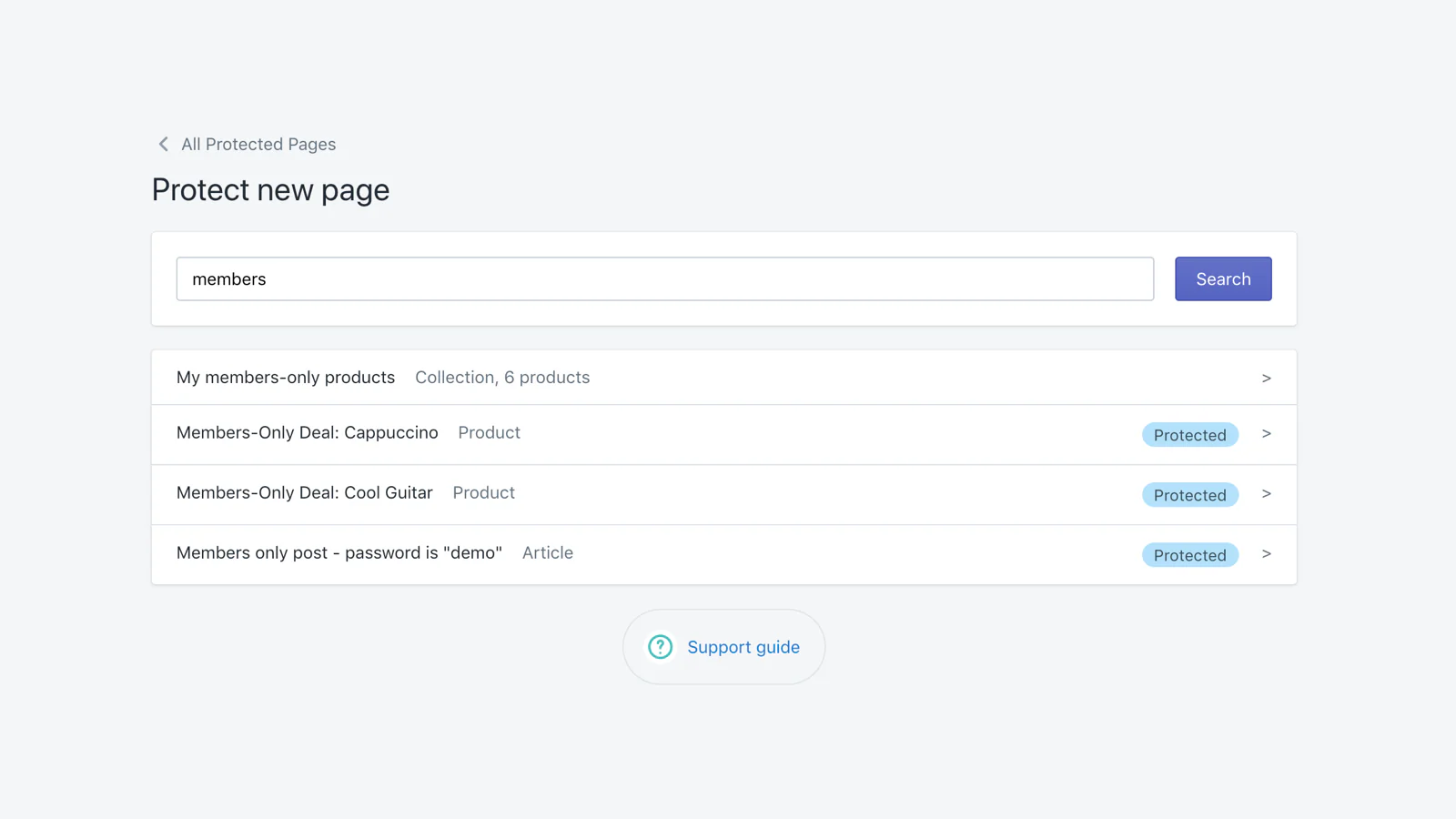Open arrow on Members-Only Deal: Cool Guitar row

pyautogui.click(x=1266, y=494)
